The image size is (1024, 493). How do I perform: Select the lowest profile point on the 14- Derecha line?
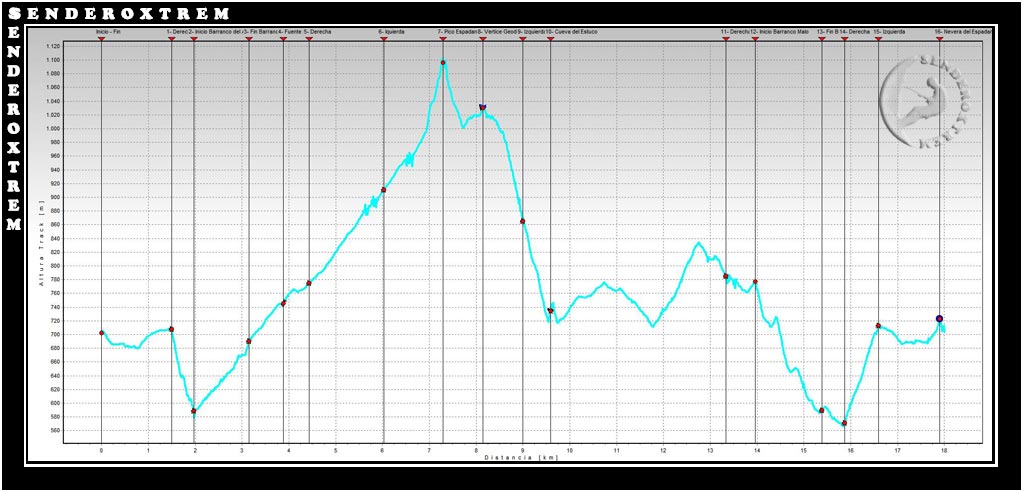[x=844, y=423]
